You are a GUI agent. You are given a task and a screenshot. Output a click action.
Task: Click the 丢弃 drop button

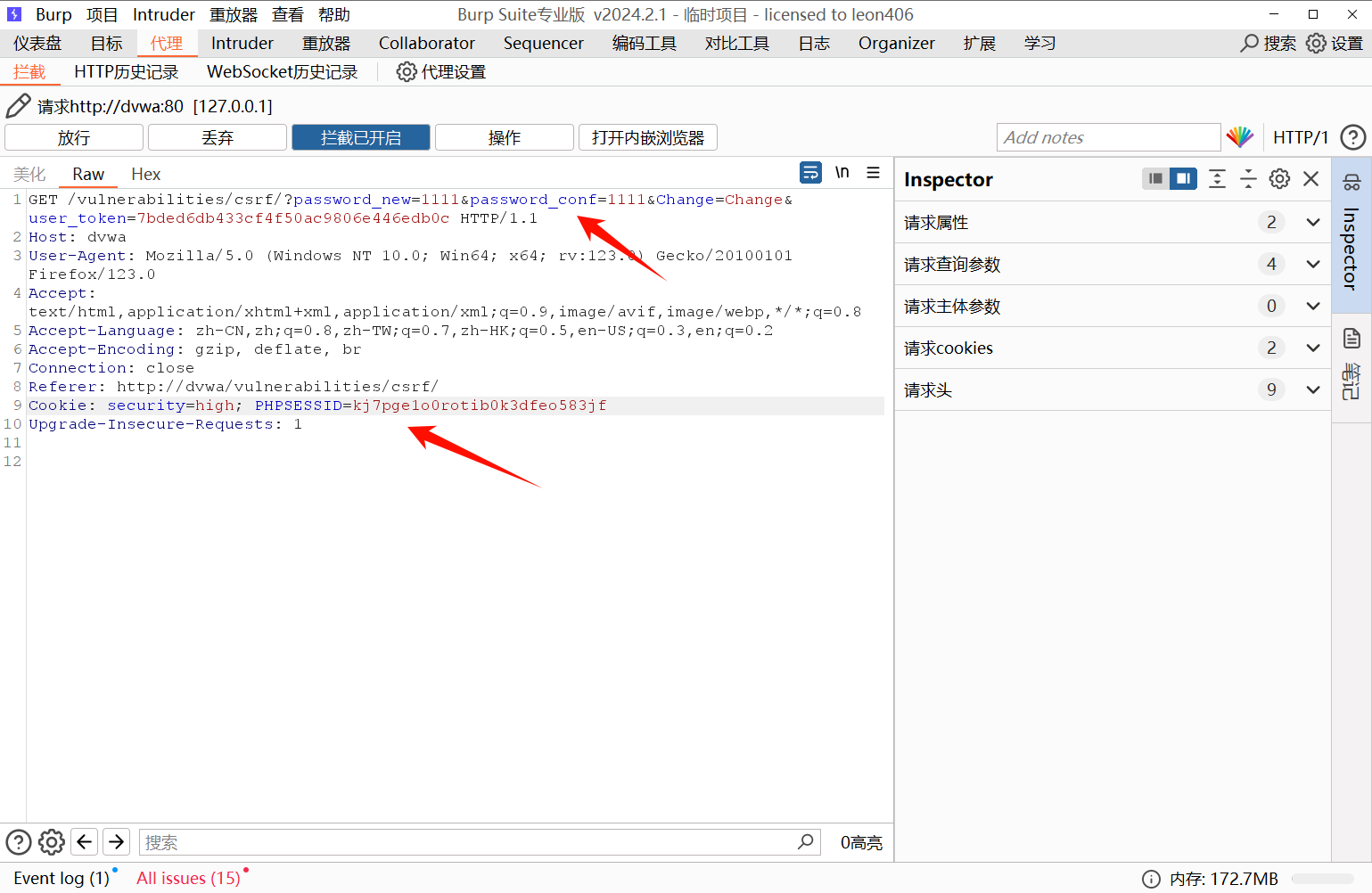point(218,137)
